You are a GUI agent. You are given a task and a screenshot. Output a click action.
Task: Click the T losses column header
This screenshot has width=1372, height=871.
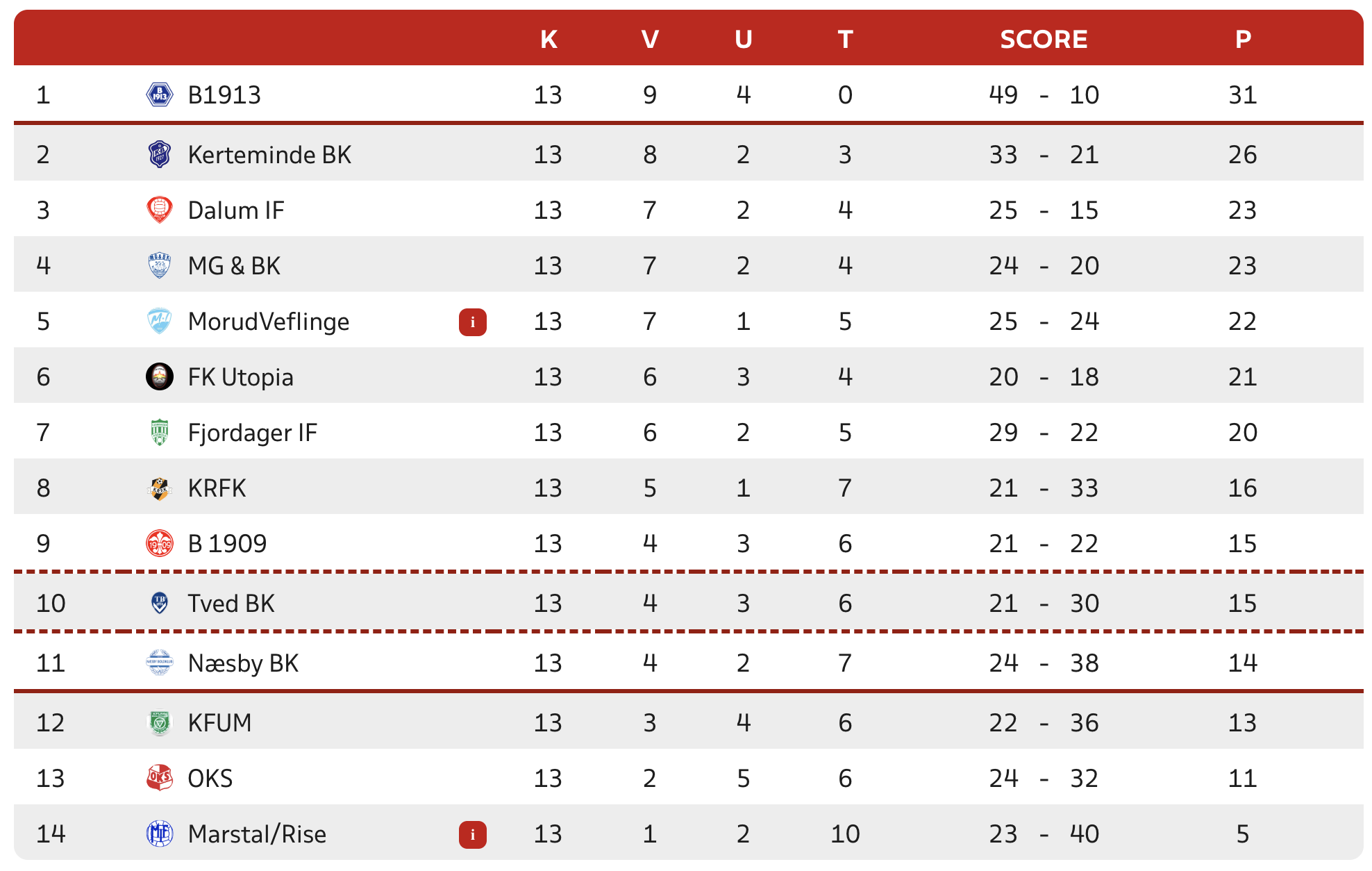[845, 39]
